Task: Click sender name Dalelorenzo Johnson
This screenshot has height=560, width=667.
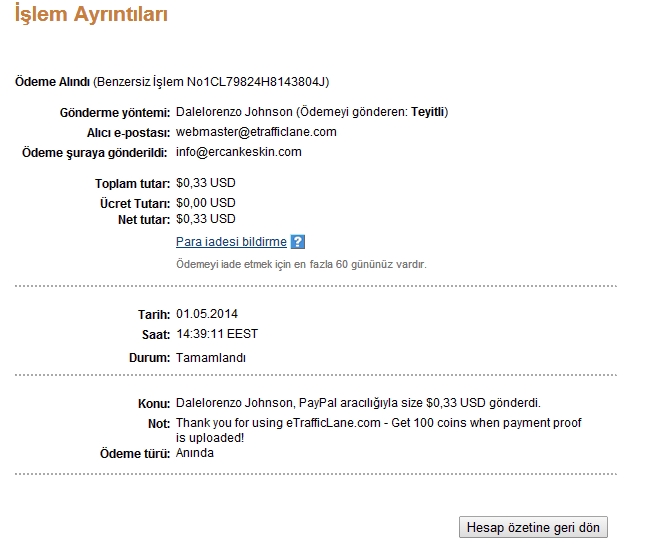Action: pyautogui.click(x=234, y=112)
